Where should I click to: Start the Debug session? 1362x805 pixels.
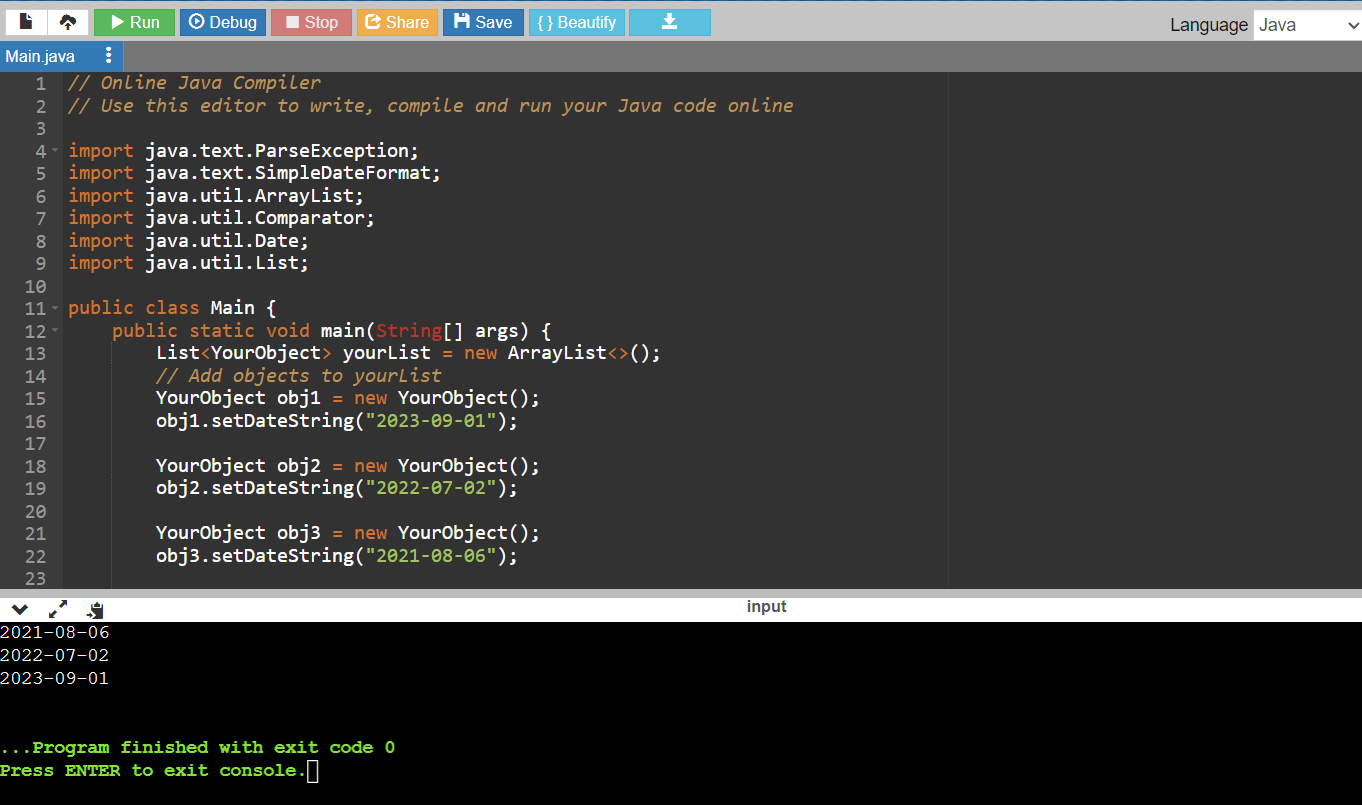click(223, 22)
